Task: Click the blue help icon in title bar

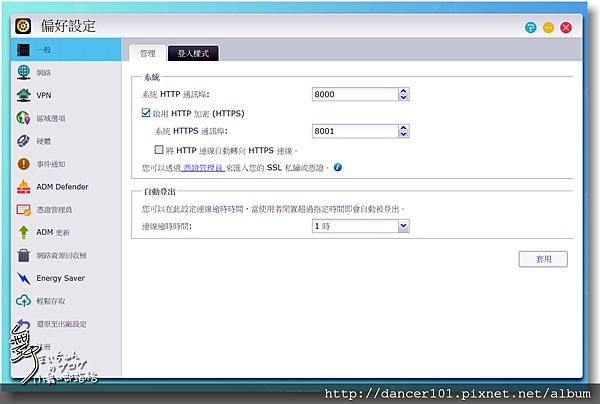Action: pyautogui.click(x=531, y=28)
